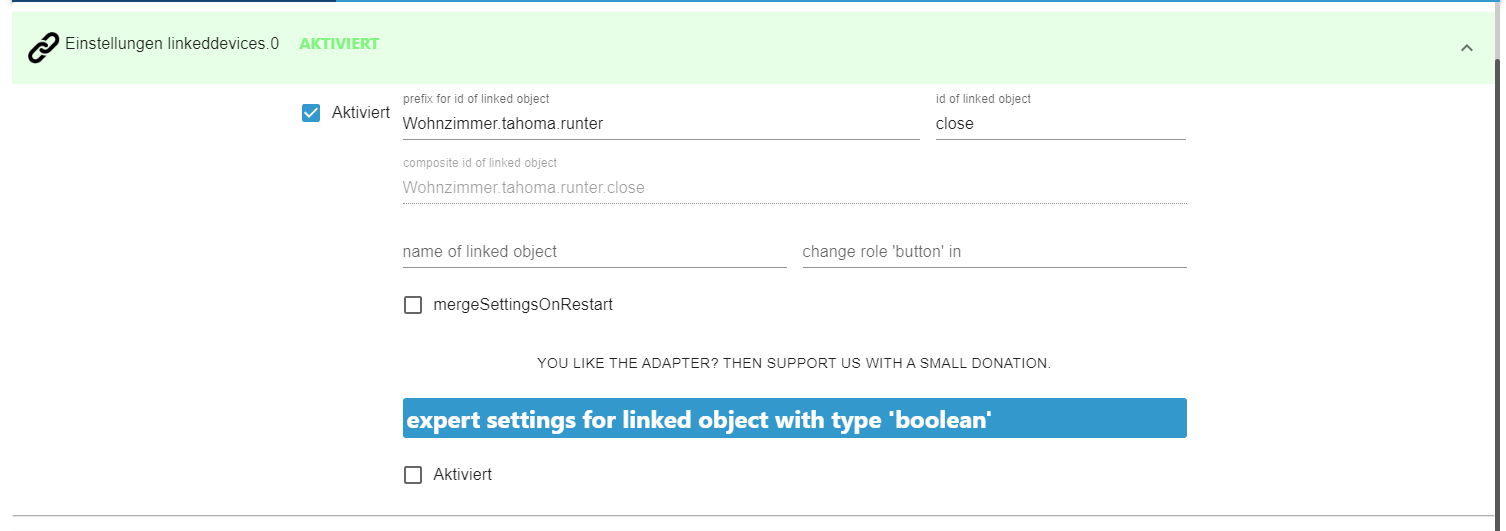1506x531 pixels.
Task: Click the prefix field containing Wohnzimmer.tahoma.runter
Action: [660, 124]
